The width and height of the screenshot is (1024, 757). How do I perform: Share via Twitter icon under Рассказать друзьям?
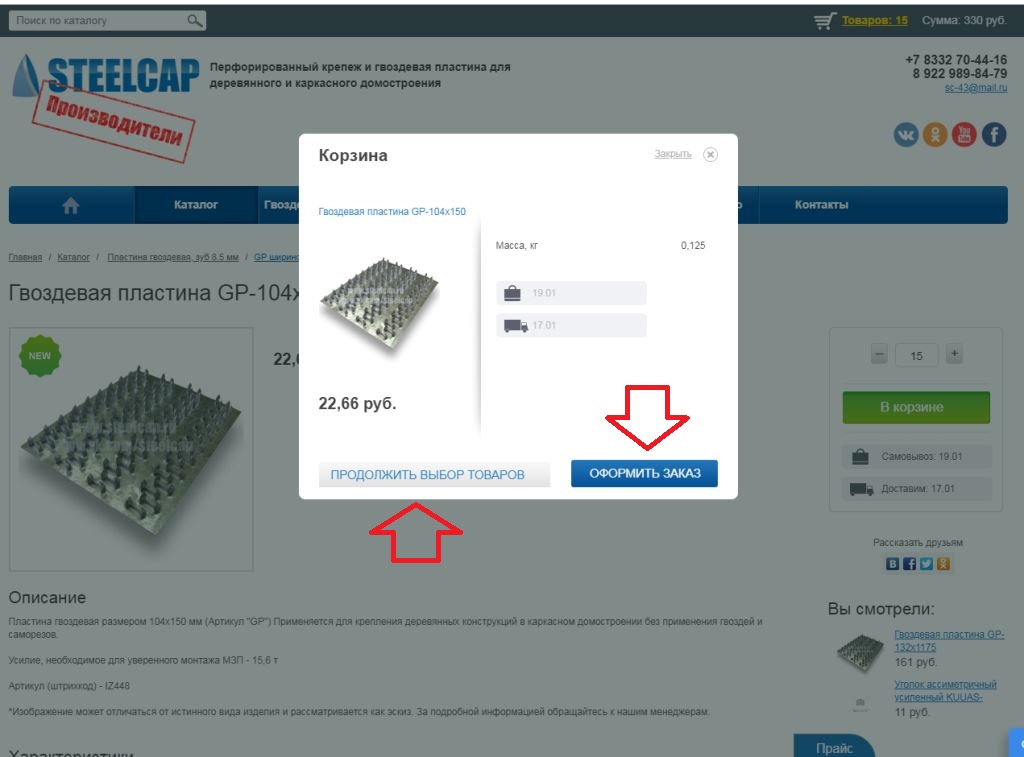click(926, 564)
